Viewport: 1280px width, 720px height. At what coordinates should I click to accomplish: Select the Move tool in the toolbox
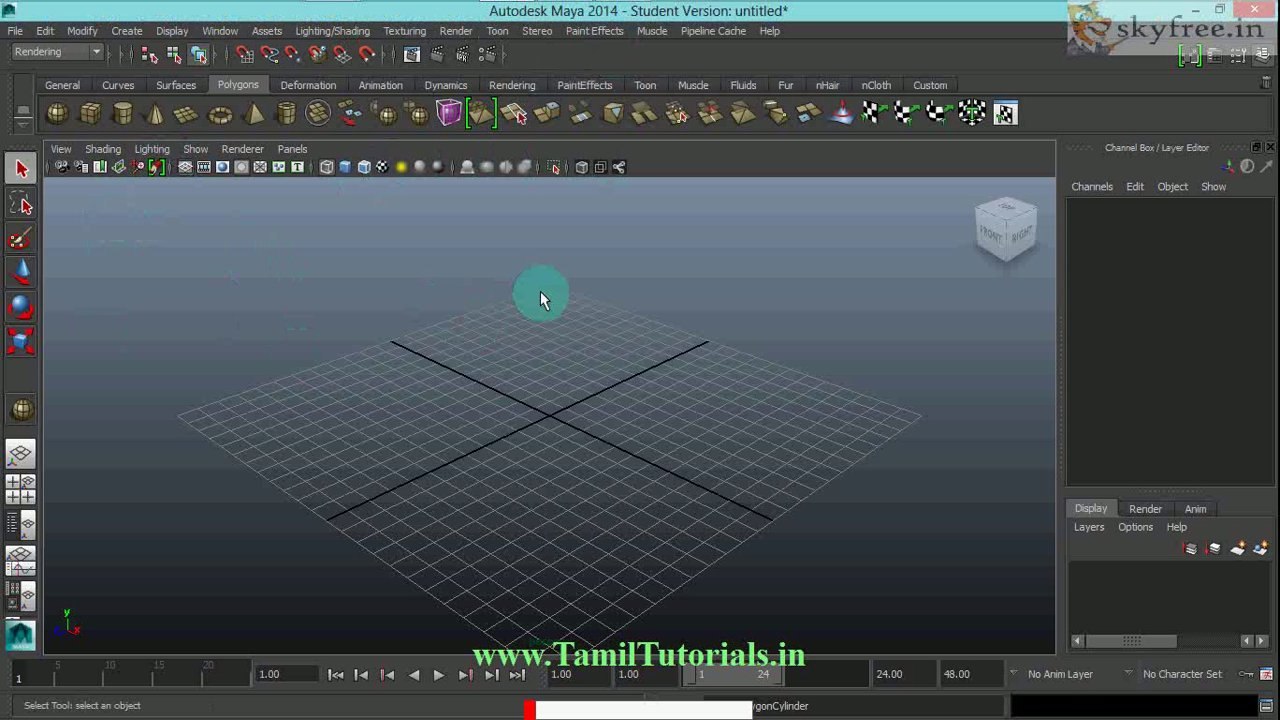21,273
